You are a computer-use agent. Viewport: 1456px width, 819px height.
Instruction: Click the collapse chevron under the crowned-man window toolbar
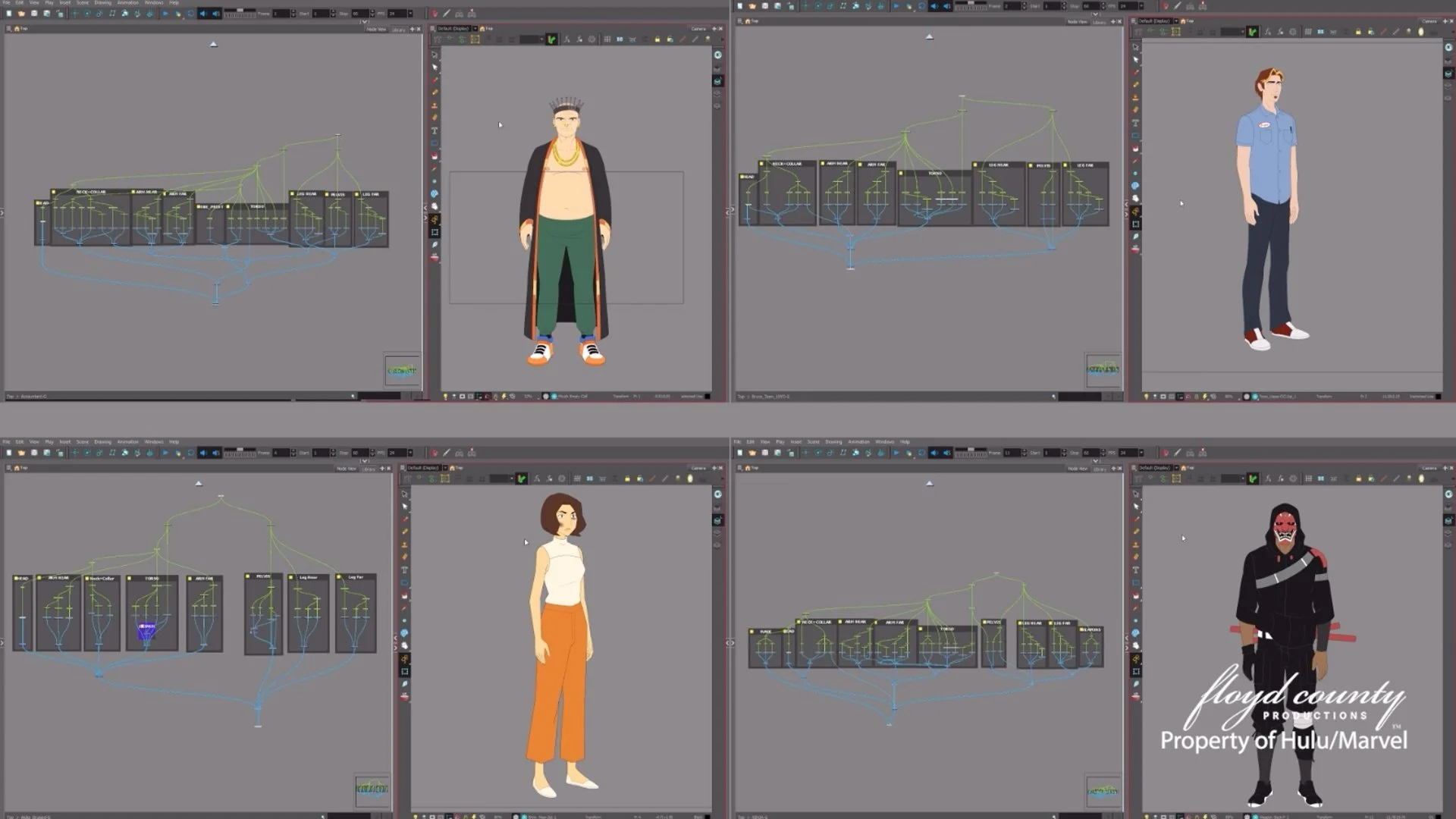[x=365, y=21]
